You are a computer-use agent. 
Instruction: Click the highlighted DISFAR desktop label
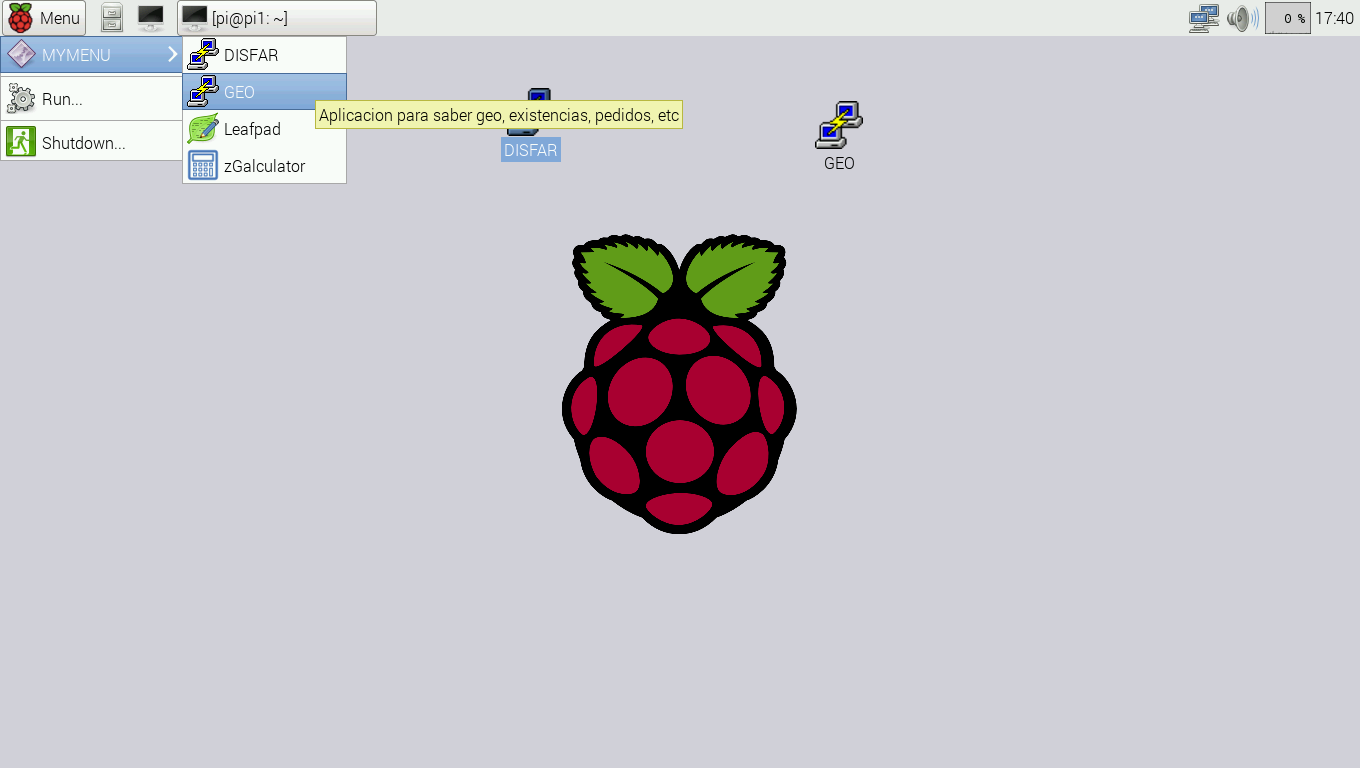coord(531,150)
